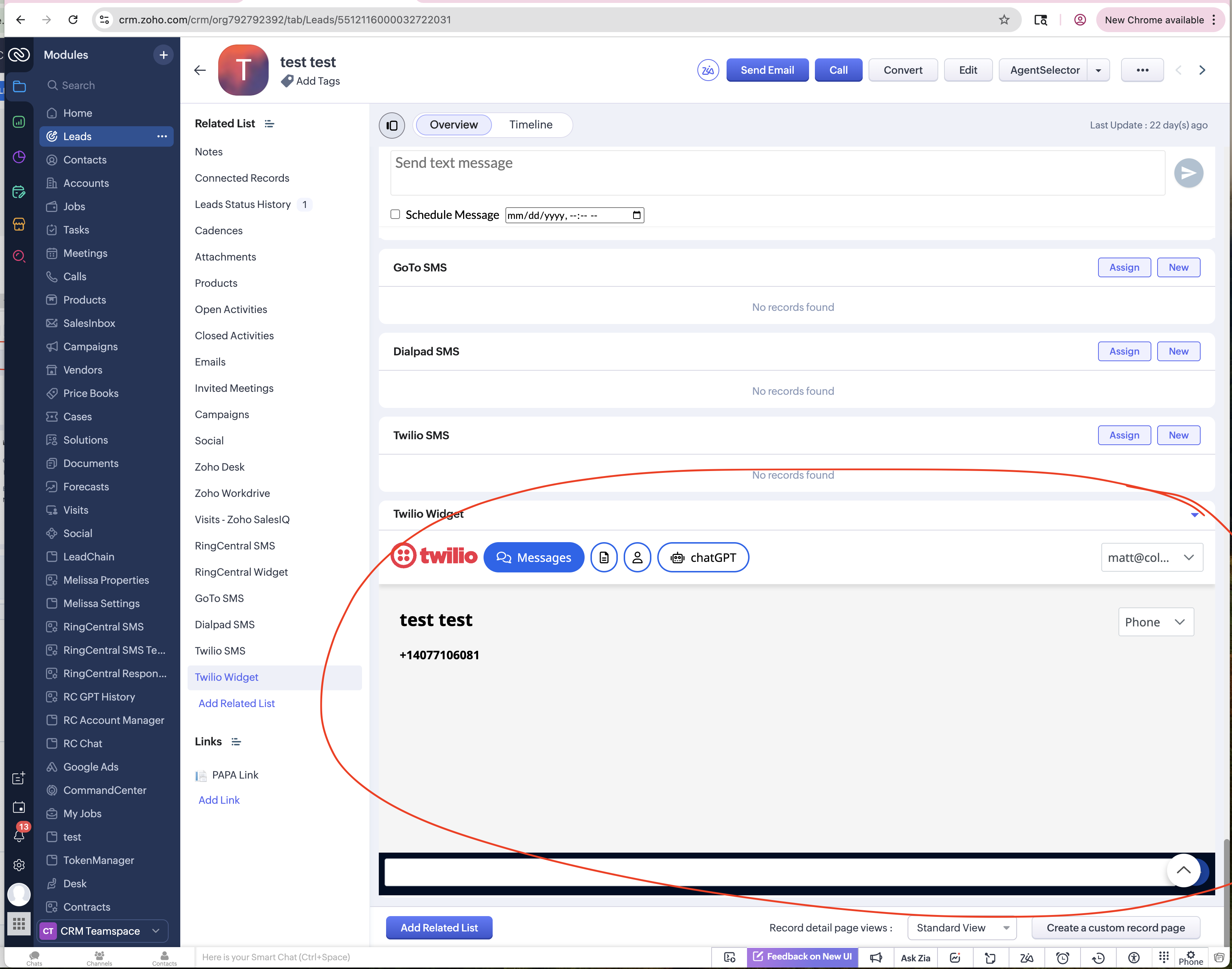Collapse the Twilio Widget section arrow
Image resolution: width=1232 pixels, height=969 pixels.
(1194, 514)
